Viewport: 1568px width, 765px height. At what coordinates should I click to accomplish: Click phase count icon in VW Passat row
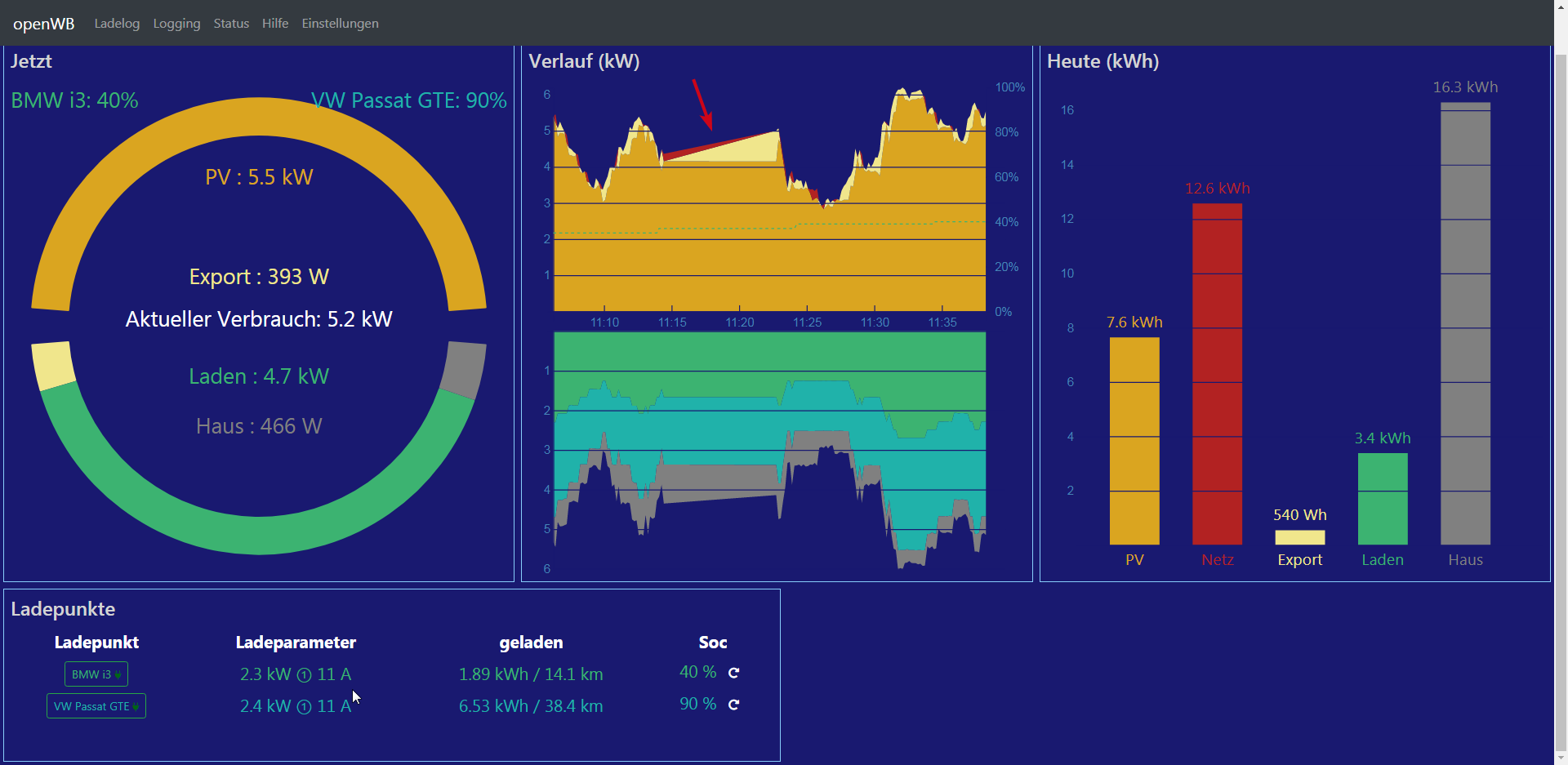(304, 707)
